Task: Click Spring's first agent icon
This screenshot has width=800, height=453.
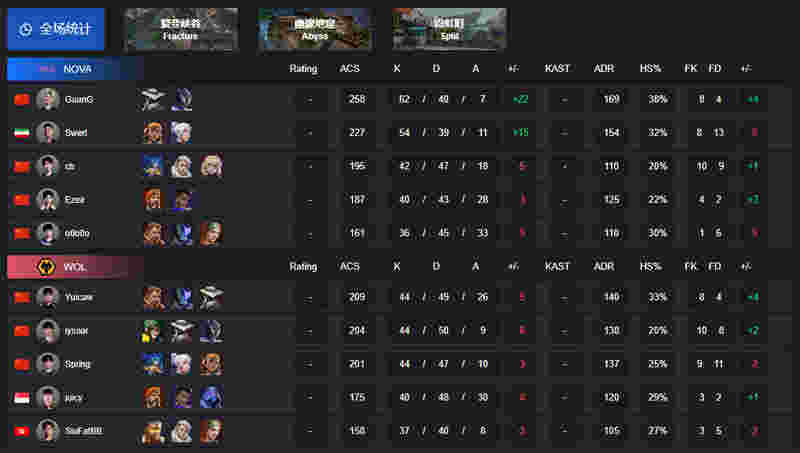Action: 153,364
